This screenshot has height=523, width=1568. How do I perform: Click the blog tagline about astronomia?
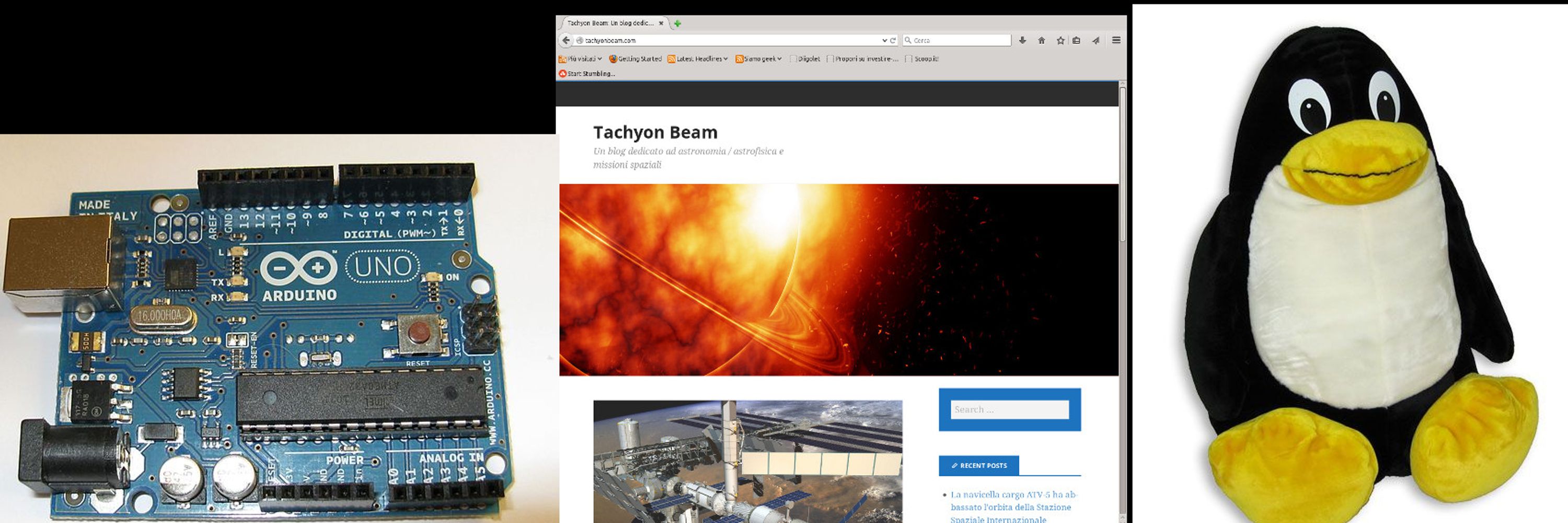688,158
